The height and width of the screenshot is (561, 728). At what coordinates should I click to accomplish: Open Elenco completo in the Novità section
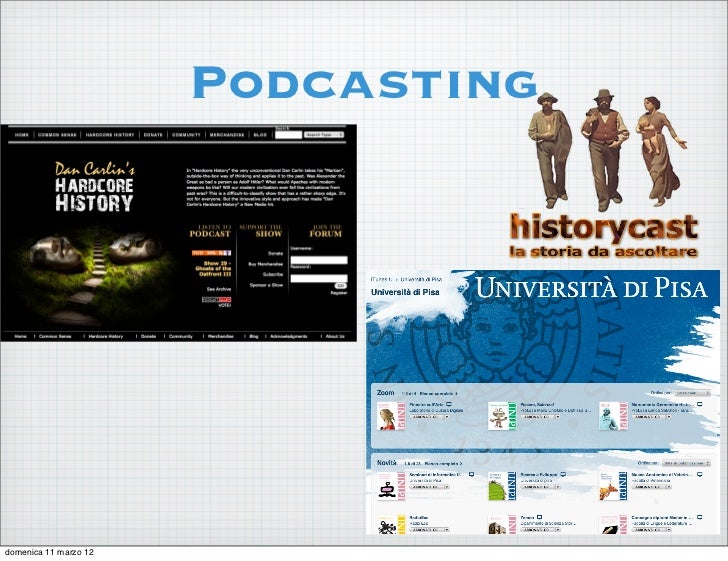[443, 463]
